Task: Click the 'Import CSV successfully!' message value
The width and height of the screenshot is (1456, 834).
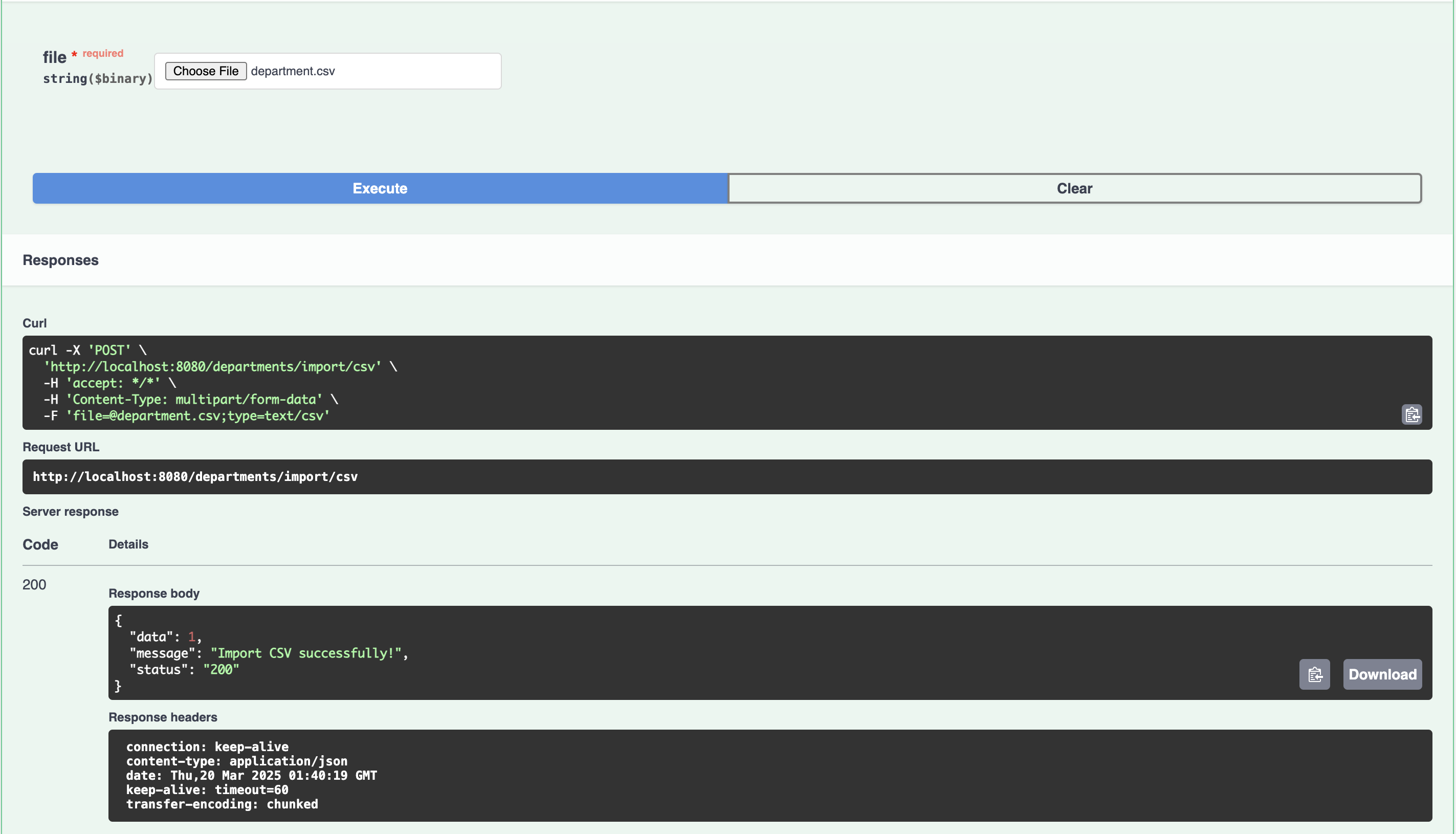Action: pyautogui.click(x=306, y=653)
